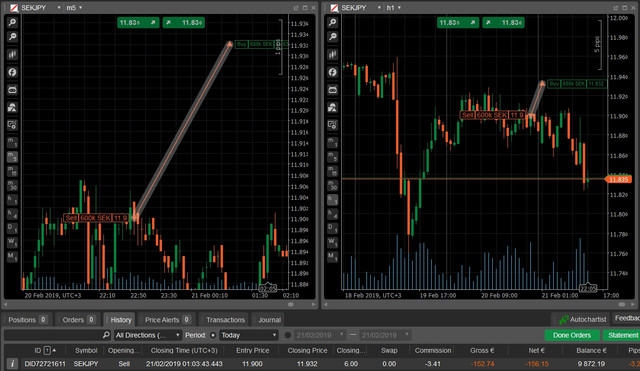Select m15 timeframe in left chart toolbar
The image size is (640, 371).
pos(12,171)
